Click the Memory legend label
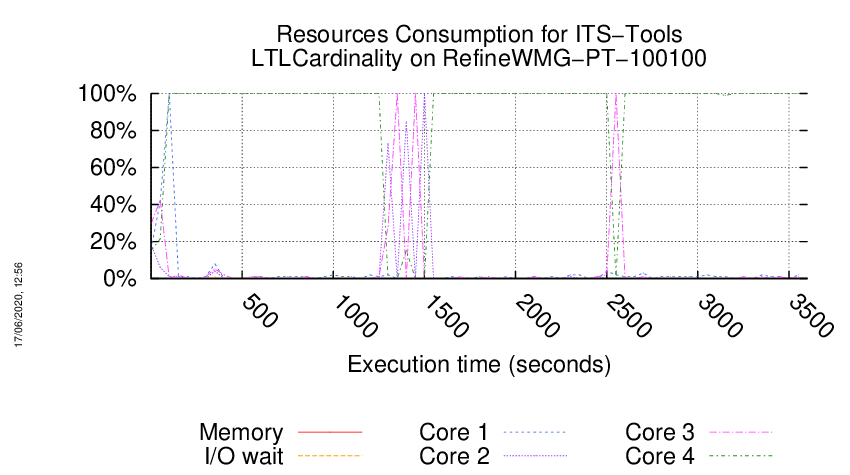This screenshot has height=475, width=850. pos(241,433)
